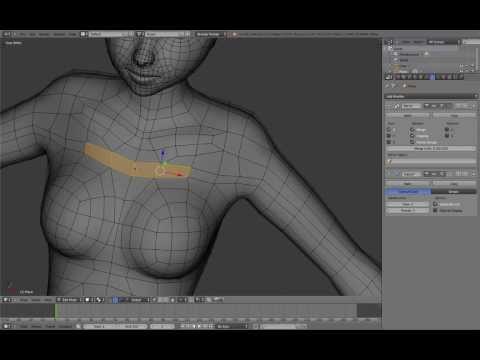
Task: Open the Particles properties tab
Action: 455,76
